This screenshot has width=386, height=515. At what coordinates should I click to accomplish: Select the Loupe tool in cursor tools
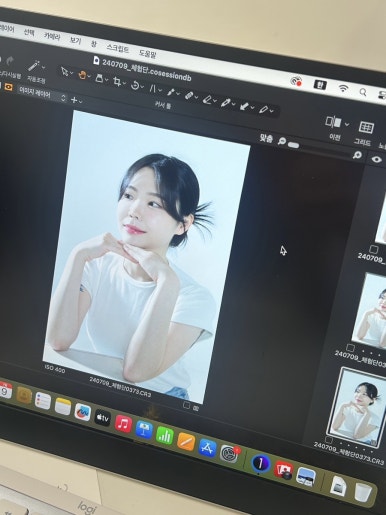(99, 78)
